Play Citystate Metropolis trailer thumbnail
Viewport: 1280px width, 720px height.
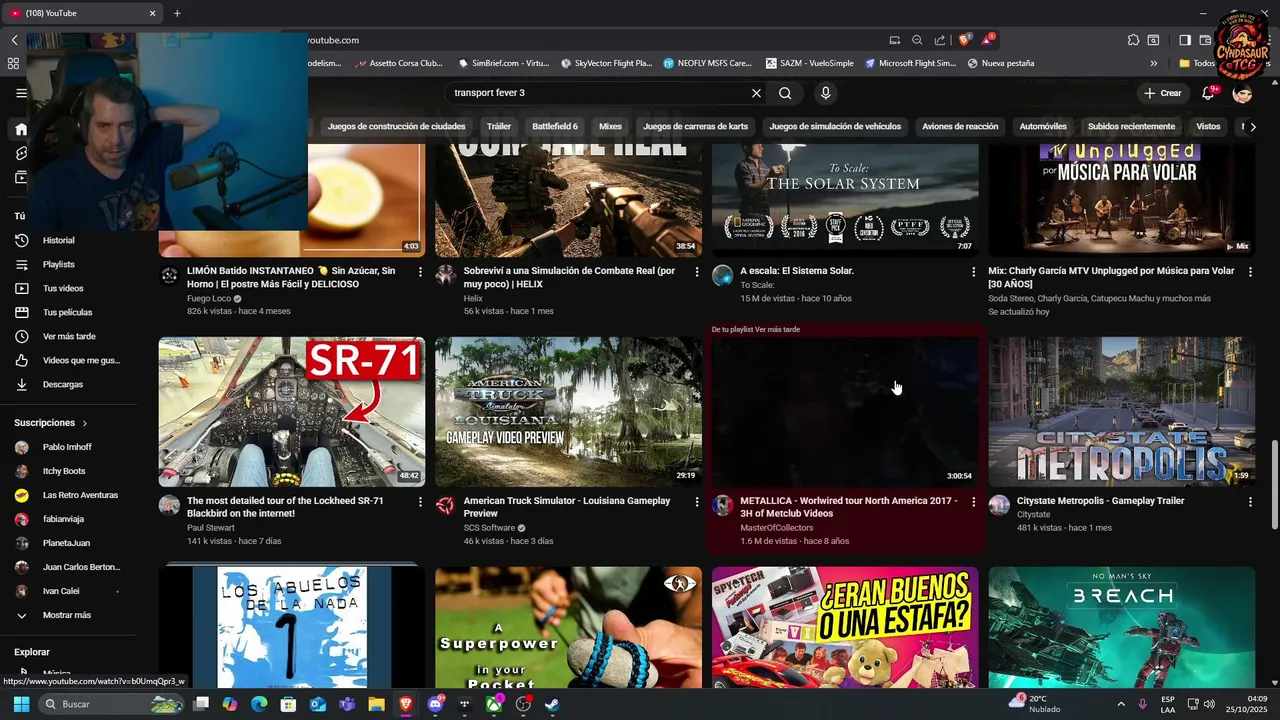(1122, 411)
